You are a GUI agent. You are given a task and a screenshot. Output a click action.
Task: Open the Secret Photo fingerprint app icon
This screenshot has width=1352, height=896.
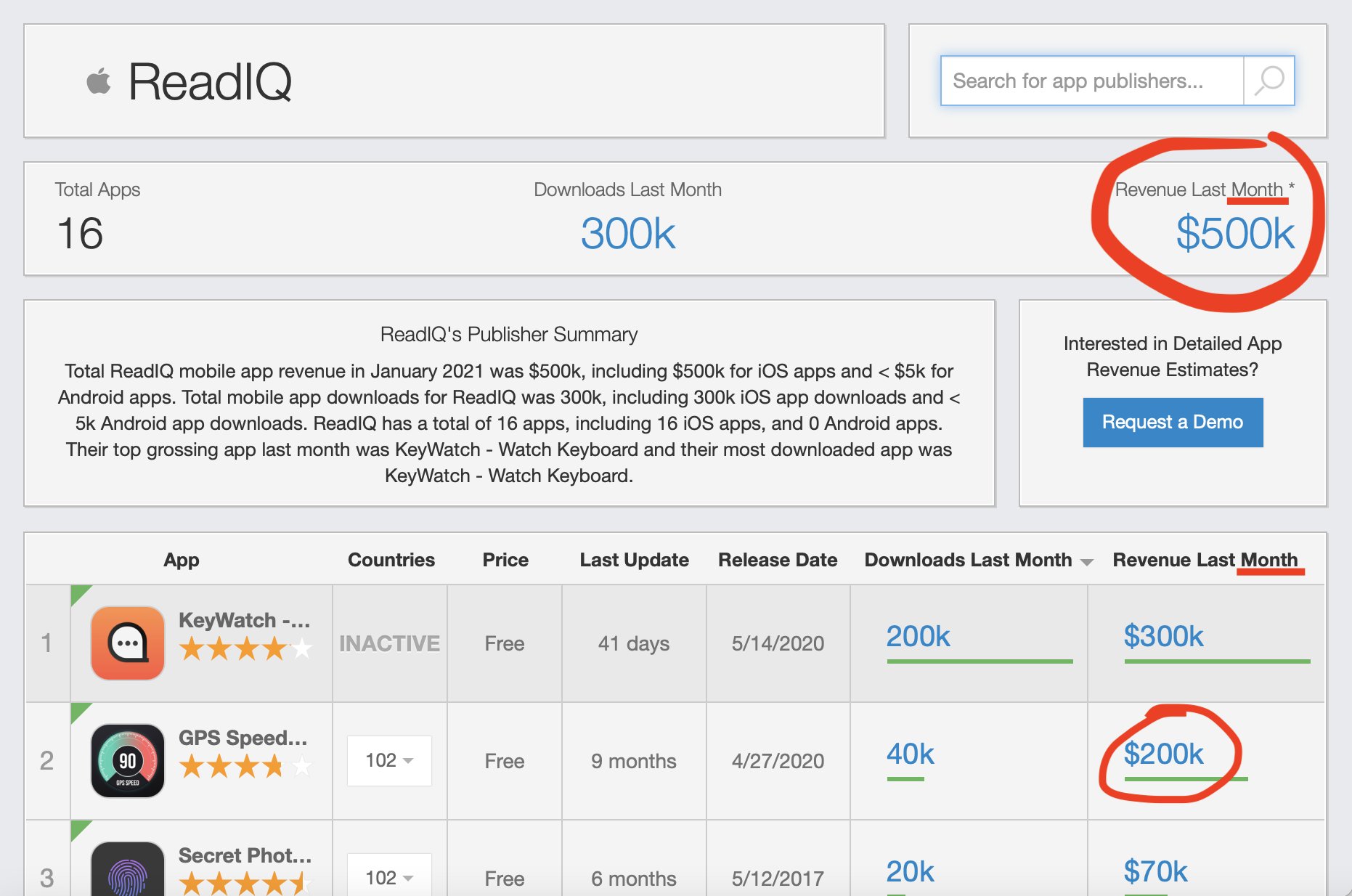point(128,868)
